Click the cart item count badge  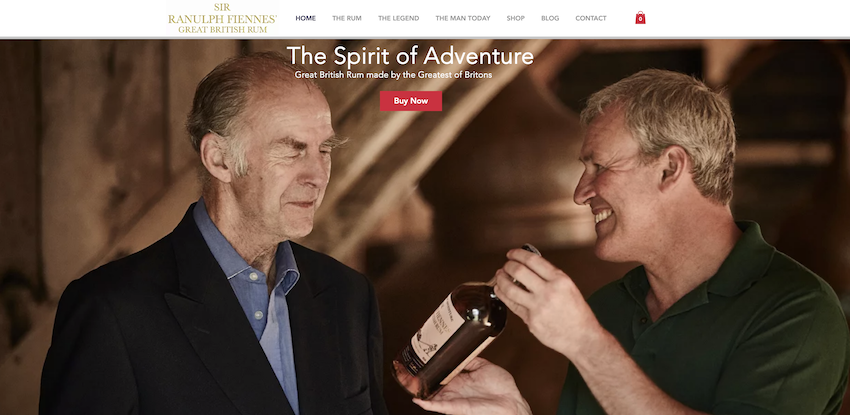640,20
